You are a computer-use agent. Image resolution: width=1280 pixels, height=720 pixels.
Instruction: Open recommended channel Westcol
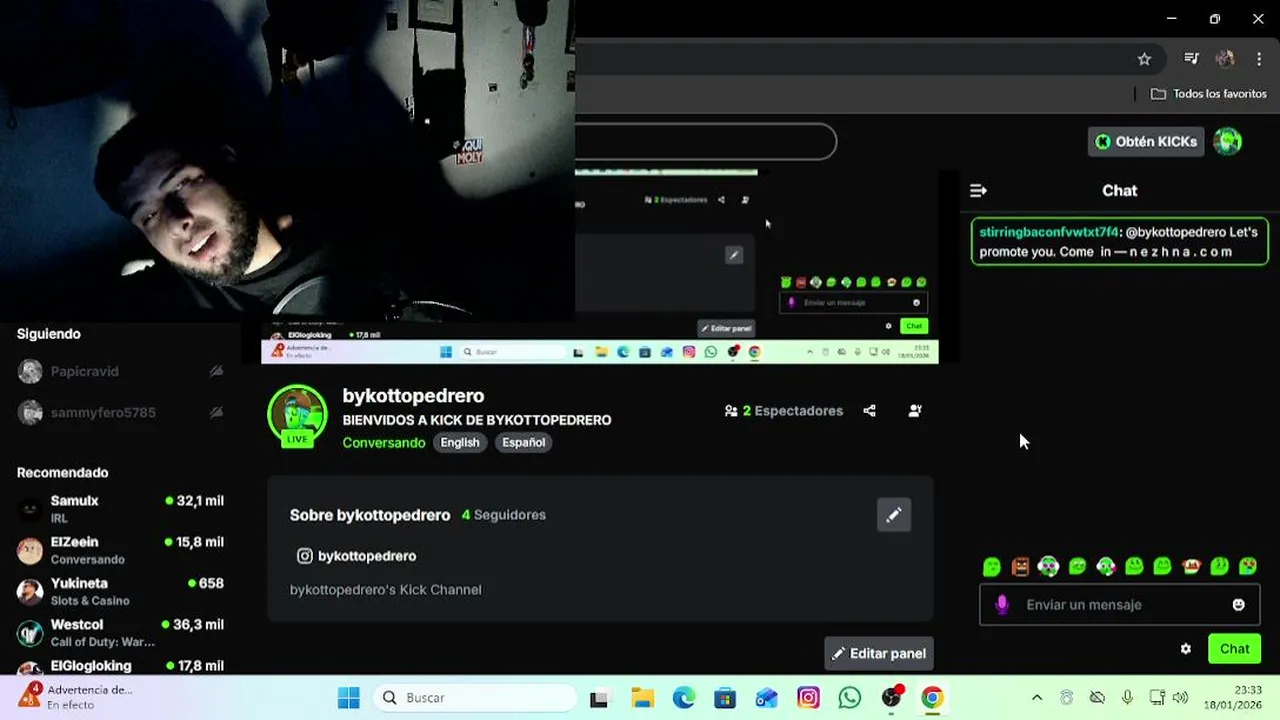coord(120,632)
